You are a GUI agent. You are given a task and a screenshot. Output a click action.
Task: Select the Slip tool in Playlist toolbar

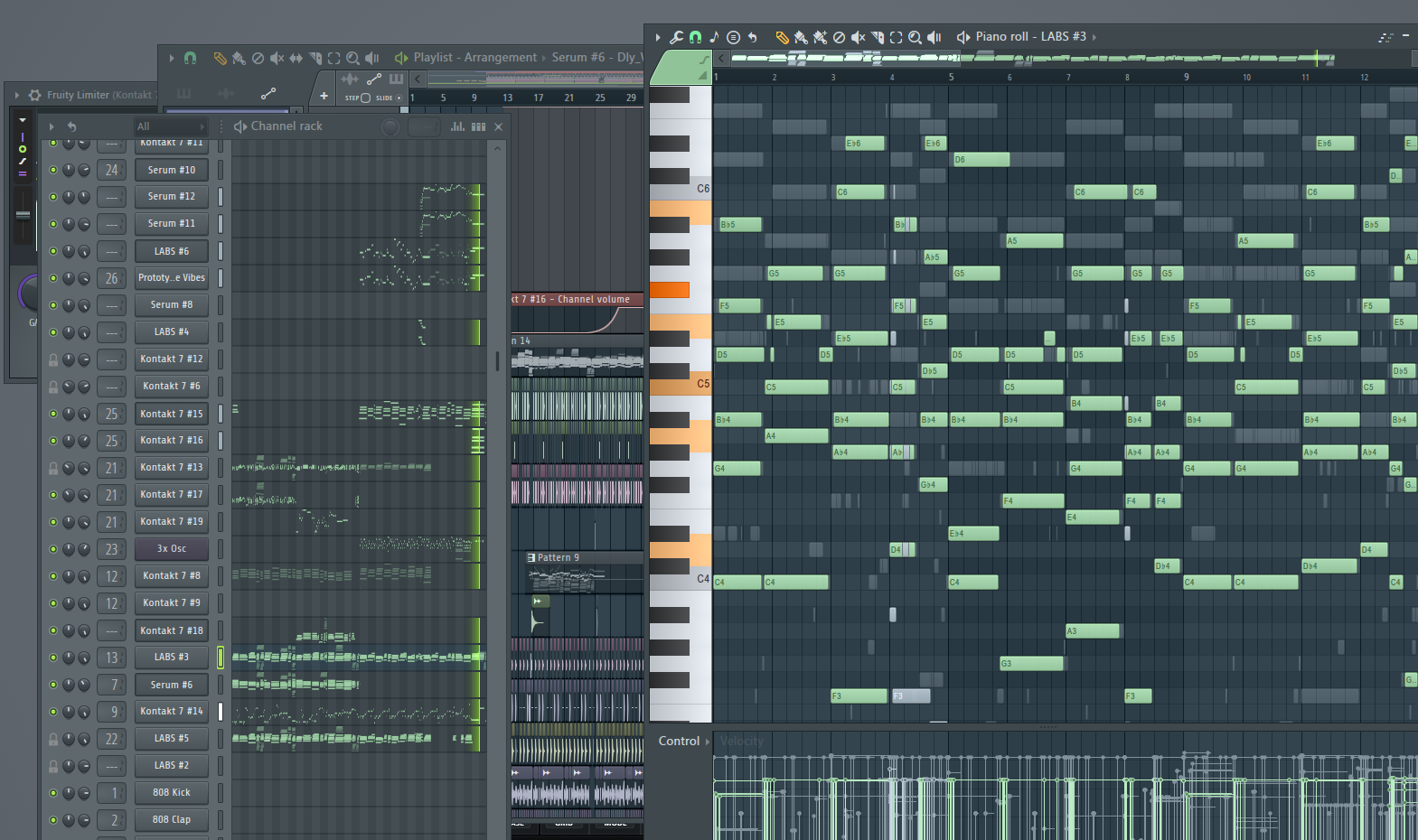click(x=296, y=58)
